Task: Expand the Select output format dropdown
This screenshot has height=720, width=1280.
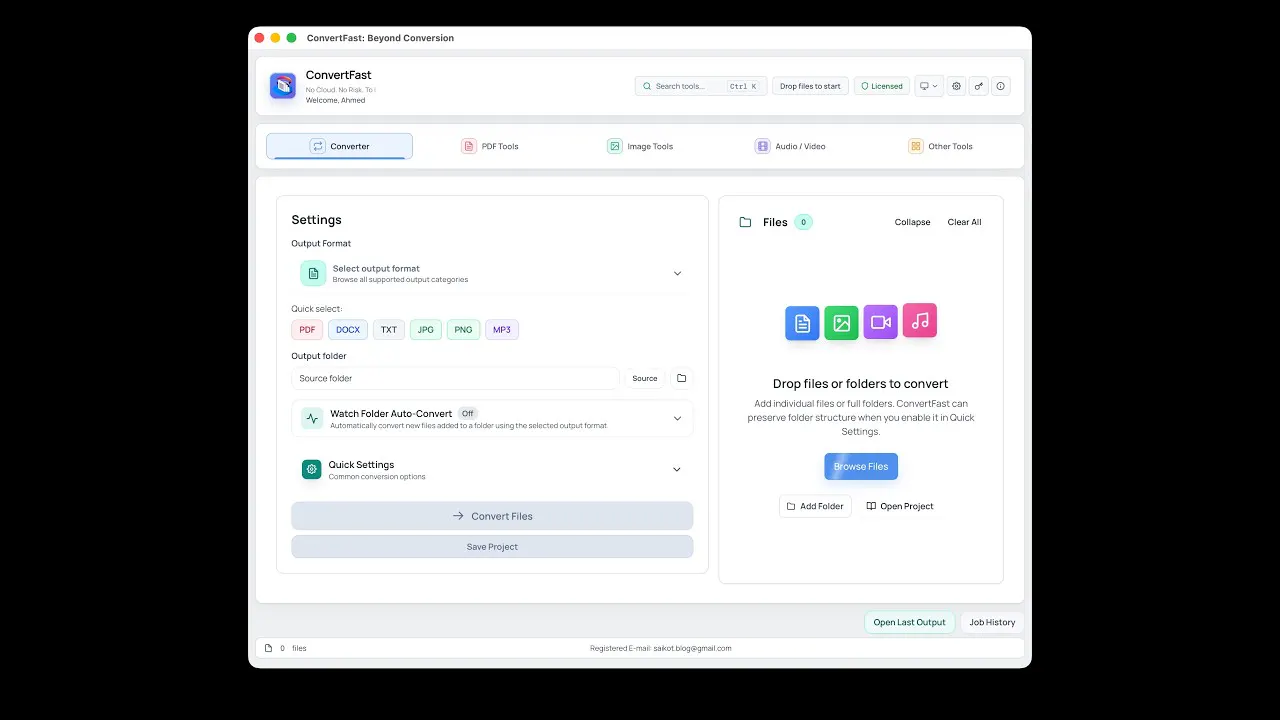Action: (492, 273)
